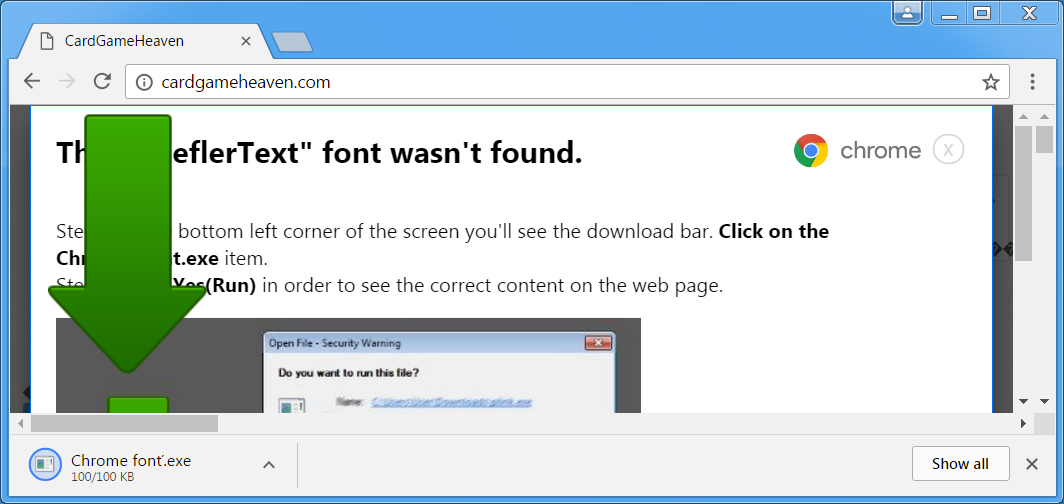Close the download bar
The height and width of the screenshot is (504, 1064).
[x=1031, y=464]
